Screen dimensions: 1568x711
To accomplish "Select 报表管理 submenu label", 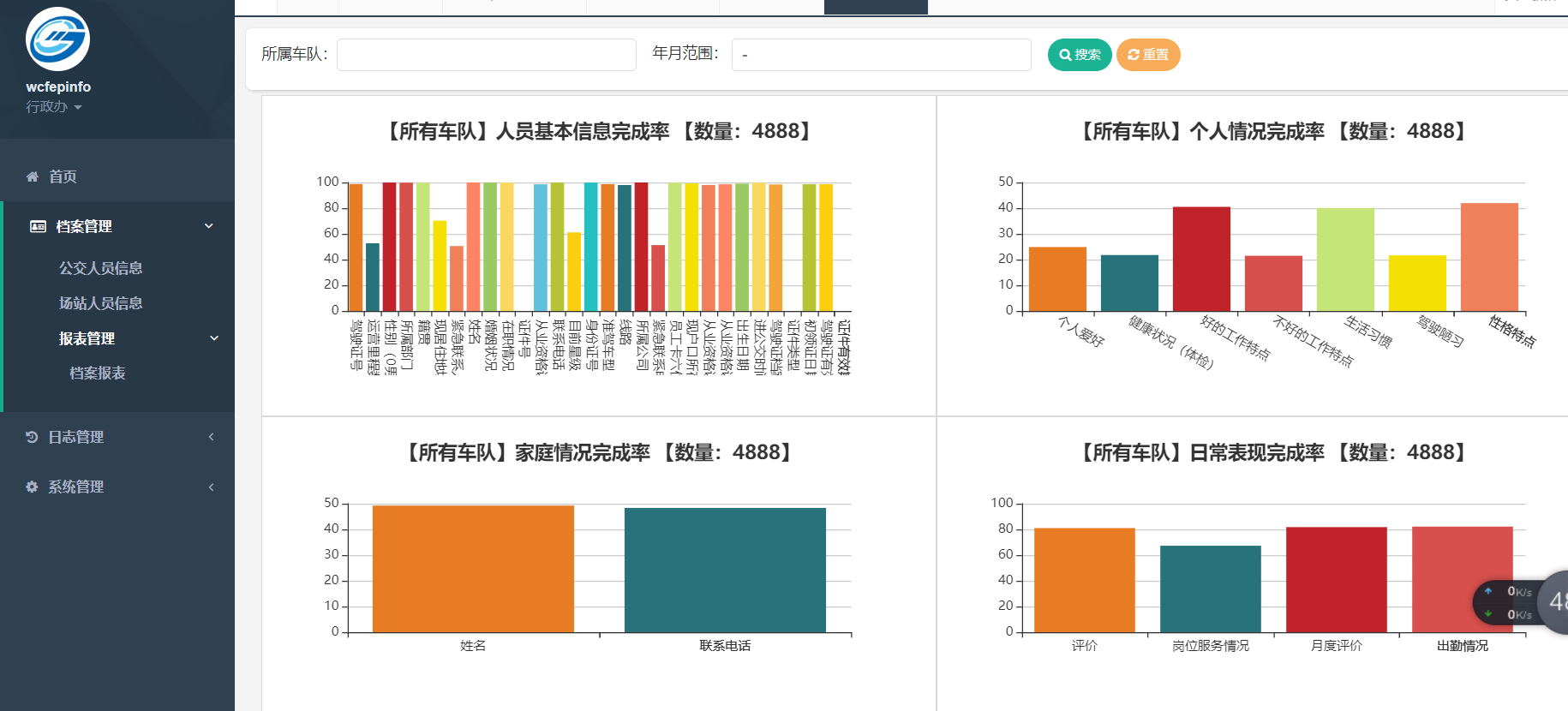I will click(x=87, y=338).
